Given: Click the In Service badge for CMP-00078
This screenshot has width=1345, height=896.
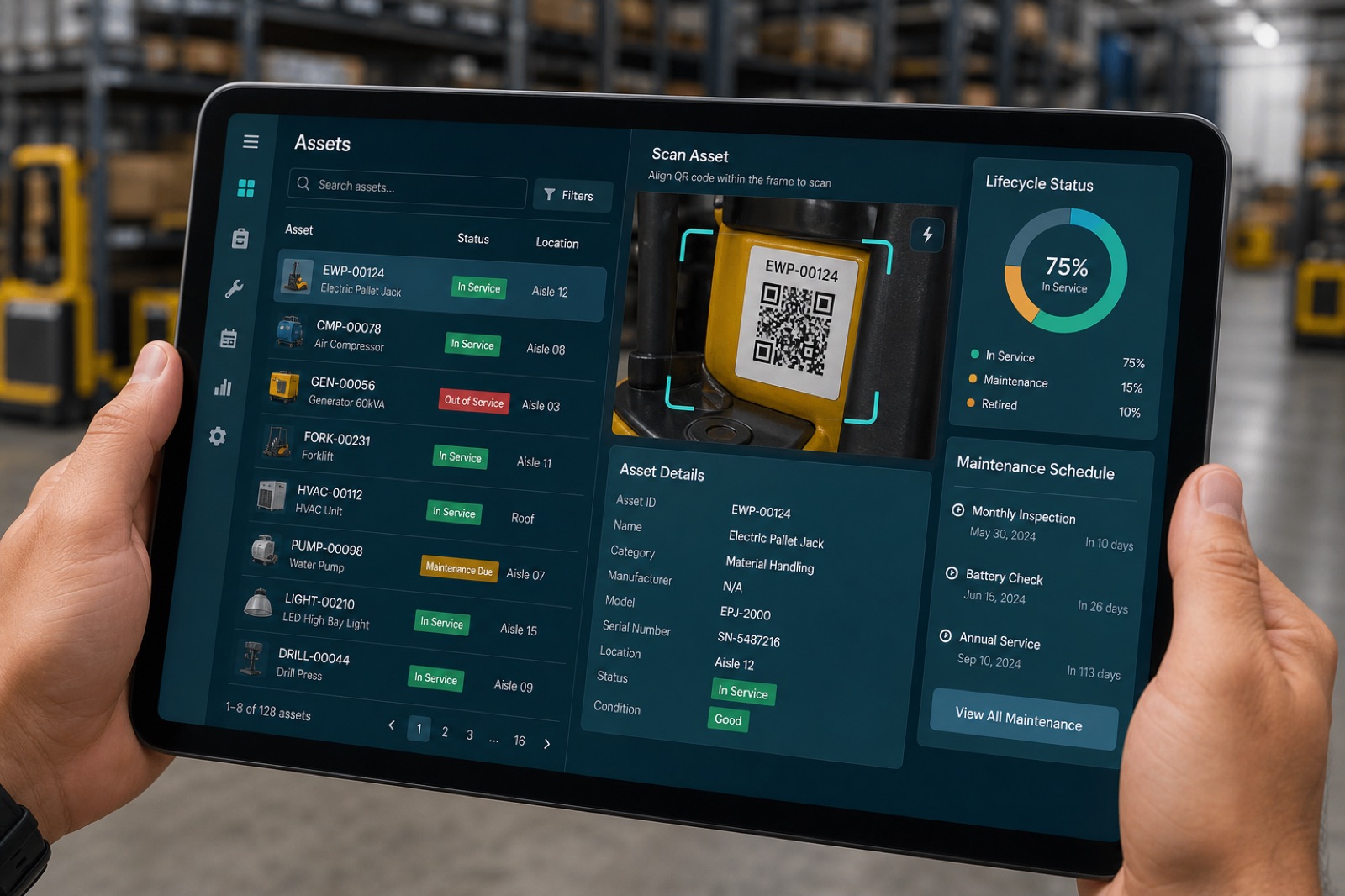Looking at the screenshot, I should tap(472, 345).
